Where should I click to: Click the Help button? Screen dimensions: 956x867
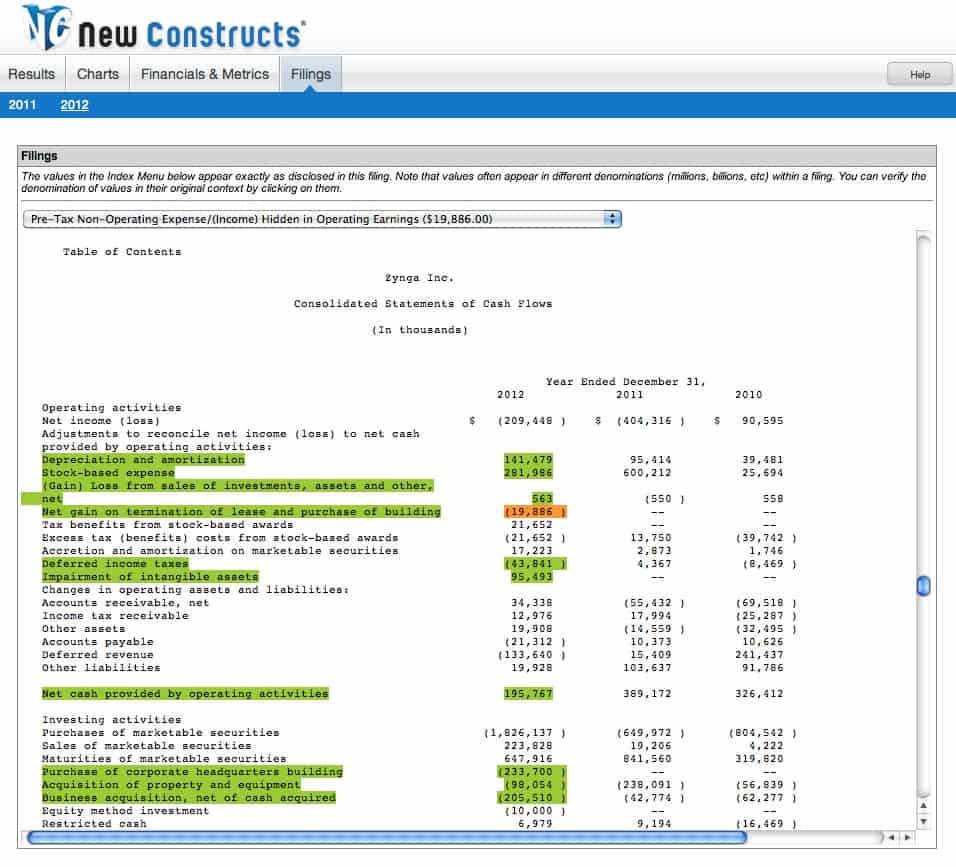coord(919,74)
